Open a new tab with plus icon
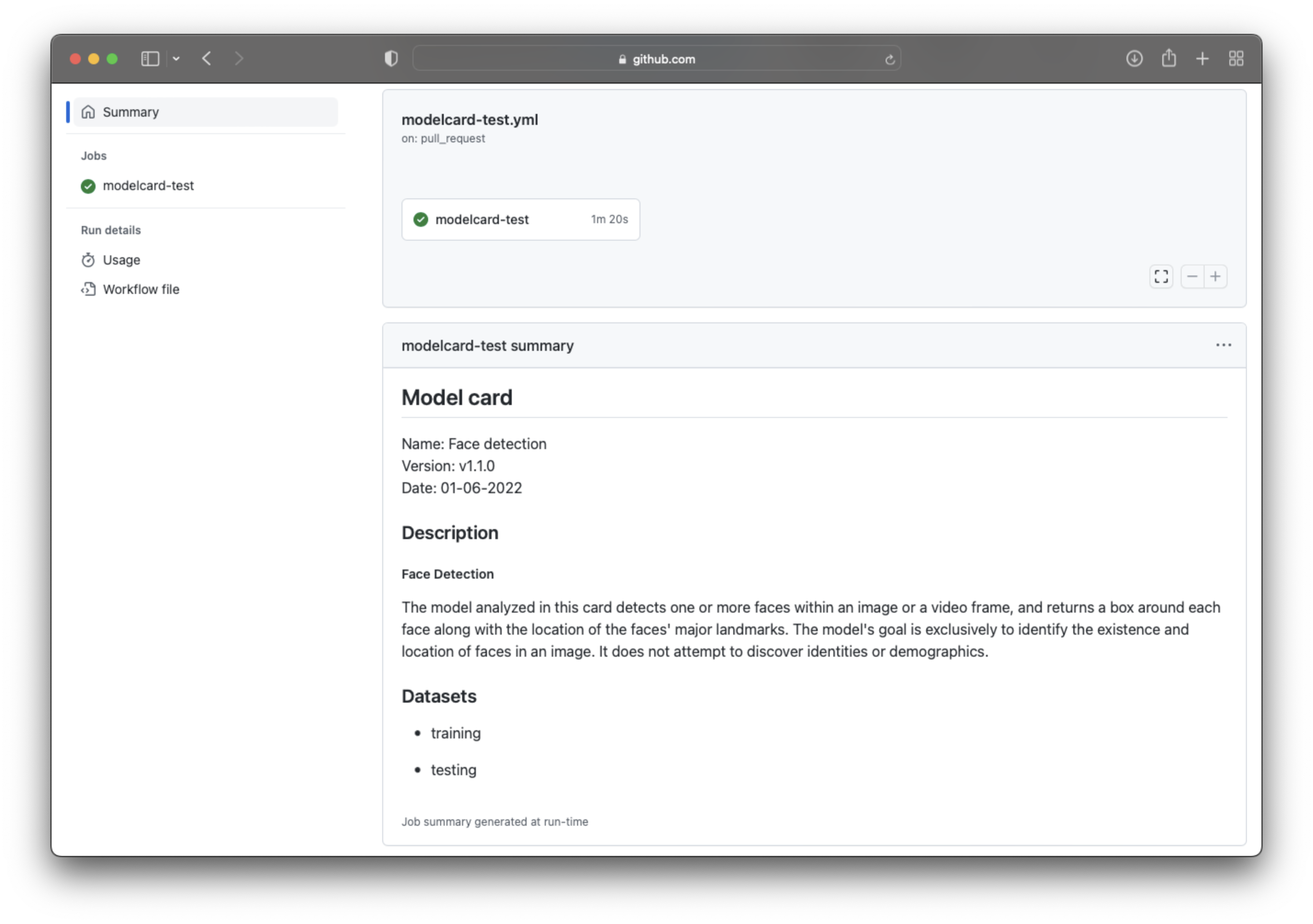This screenshot has height=924, width=1313. (x=1202, y=59)
